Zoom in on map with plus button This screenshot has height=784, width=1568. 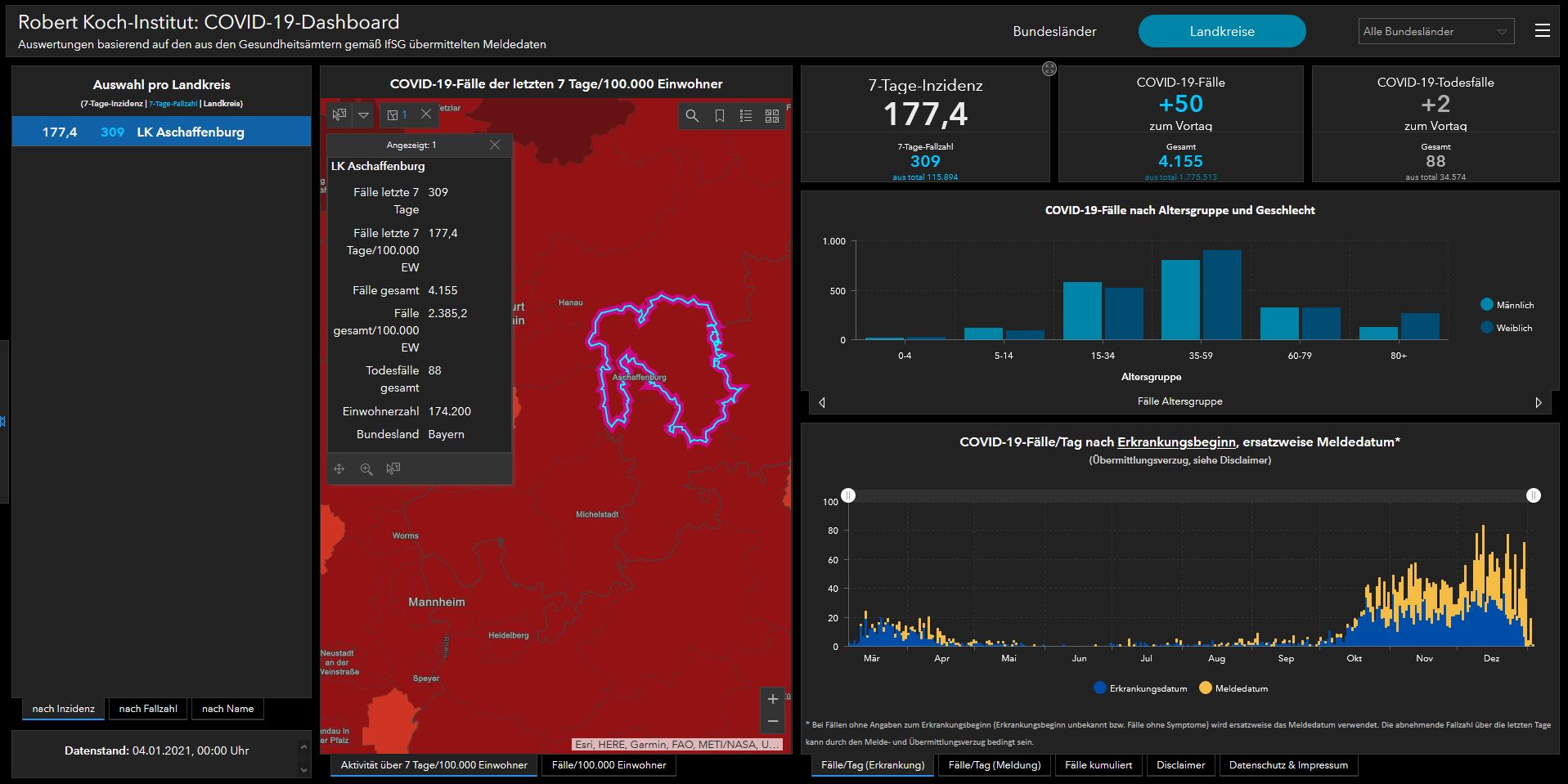(x=772, y=699)
